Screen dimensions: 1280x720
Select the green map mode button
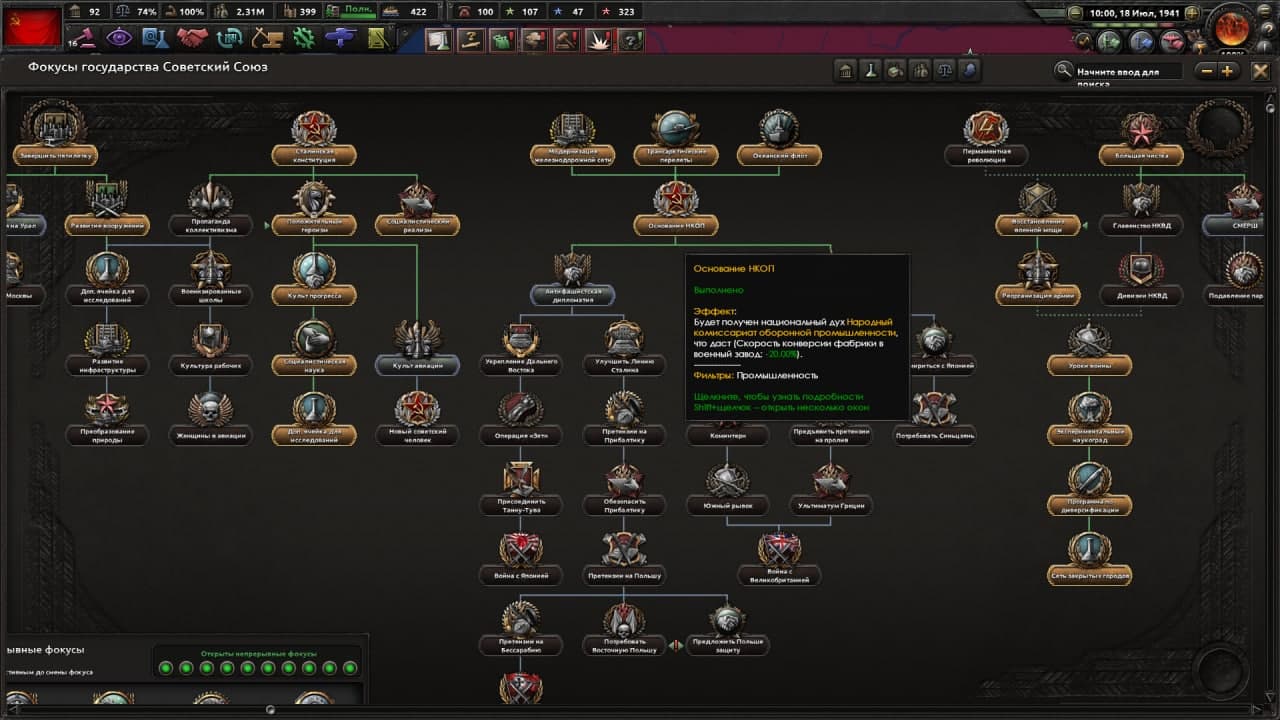tap(1108, 41)
